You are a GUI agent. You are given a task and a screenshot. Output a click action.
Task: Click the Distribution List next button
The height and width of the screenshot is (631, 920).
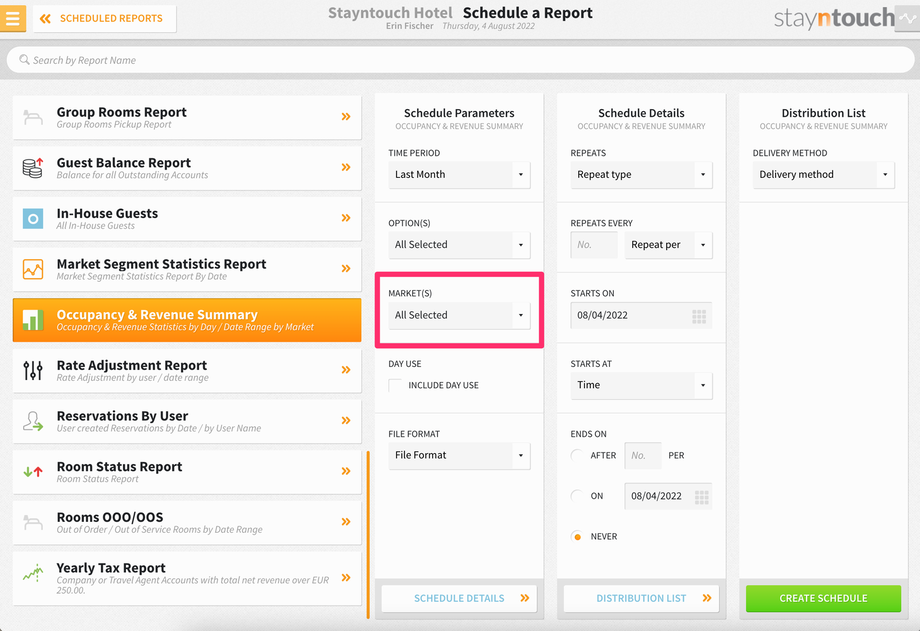tap(641, 598)
